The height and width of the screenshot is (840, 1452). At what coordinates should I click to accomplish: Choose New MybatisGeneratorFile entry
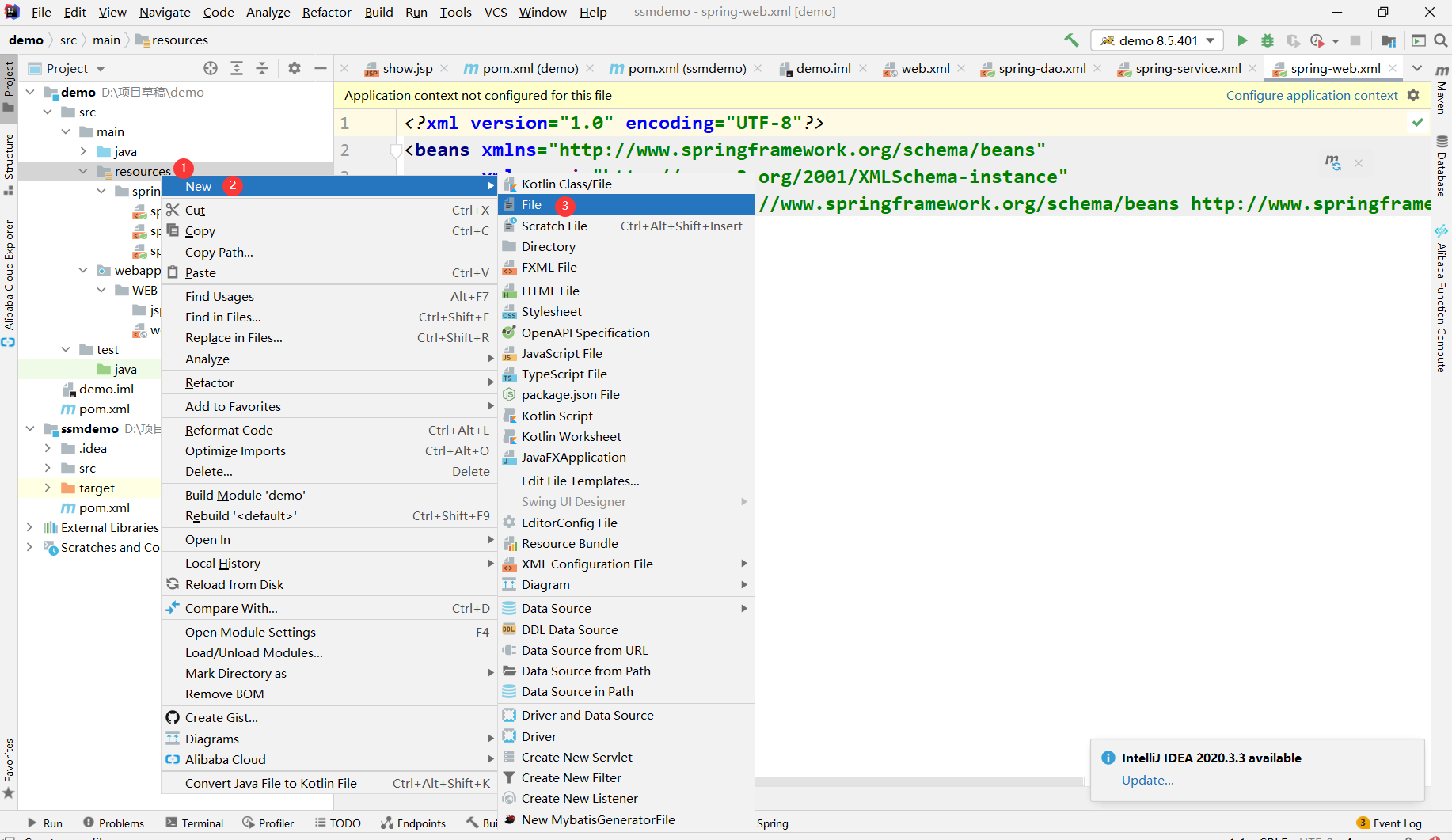[625, 819]
